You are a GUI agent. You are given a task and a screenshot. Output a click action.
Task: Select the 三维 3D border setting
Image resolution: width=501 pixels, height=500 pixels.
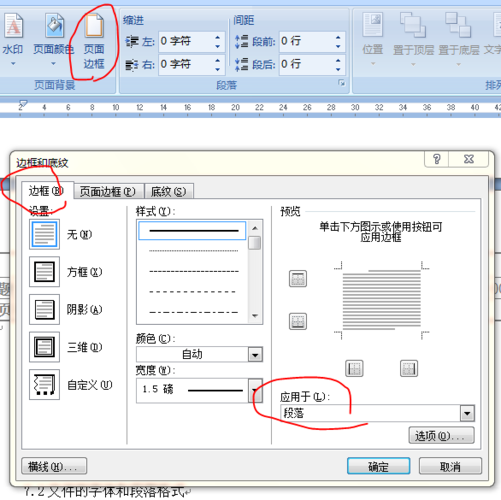[x=44, y=347]
